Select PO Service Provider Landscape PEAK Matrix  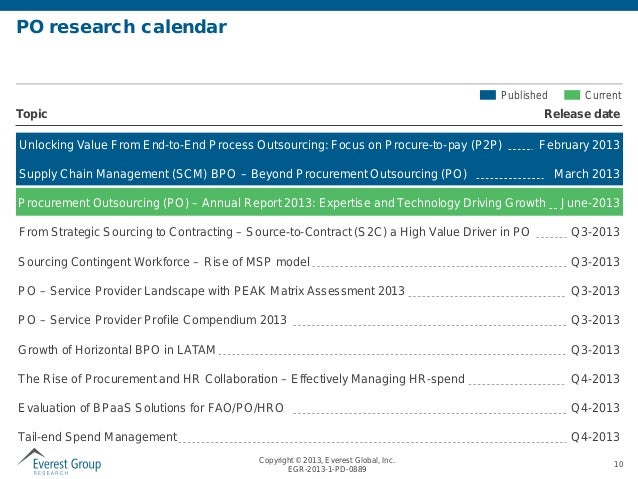[x=211, y=292]
